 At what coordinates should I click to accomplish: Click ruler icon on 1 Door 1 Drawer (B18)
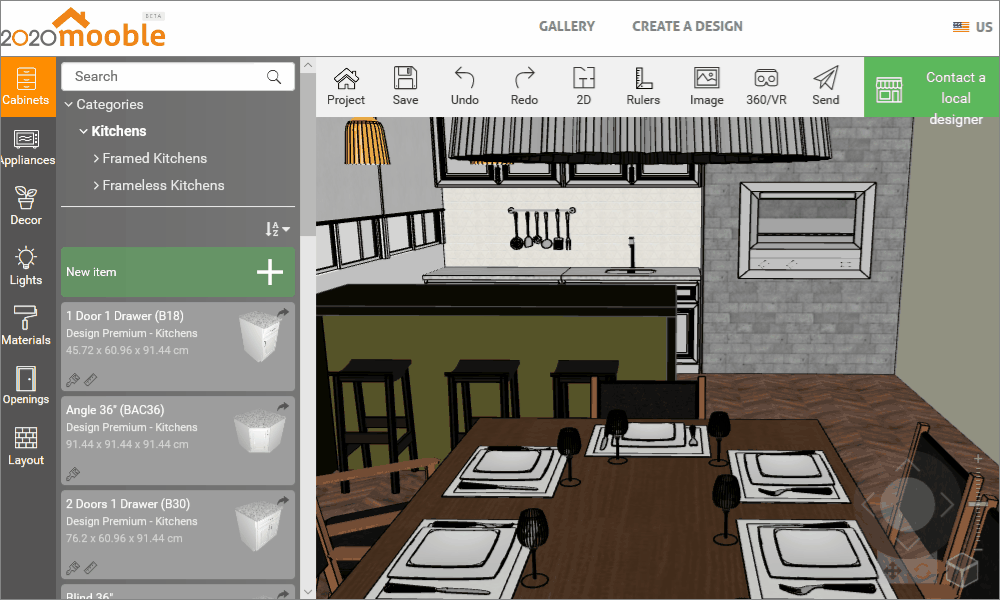[91, 381]
